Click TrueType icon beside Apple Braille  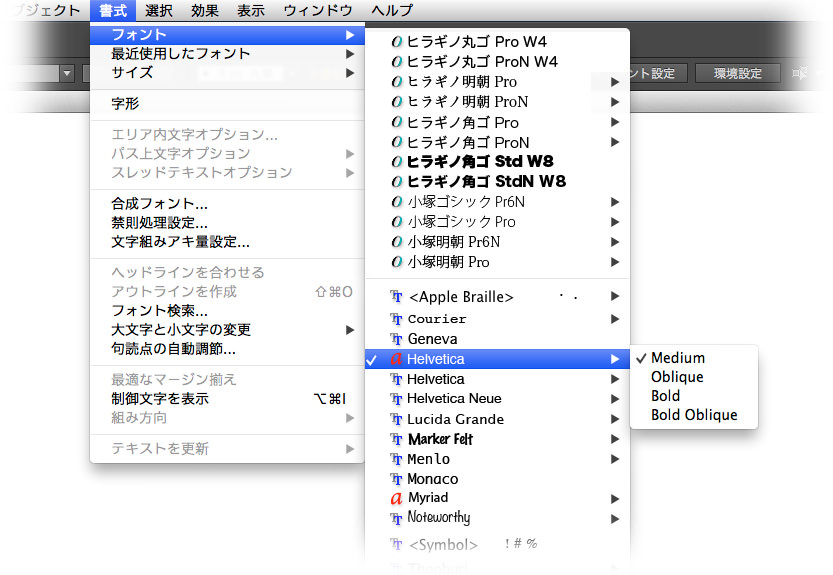(396, 297)
